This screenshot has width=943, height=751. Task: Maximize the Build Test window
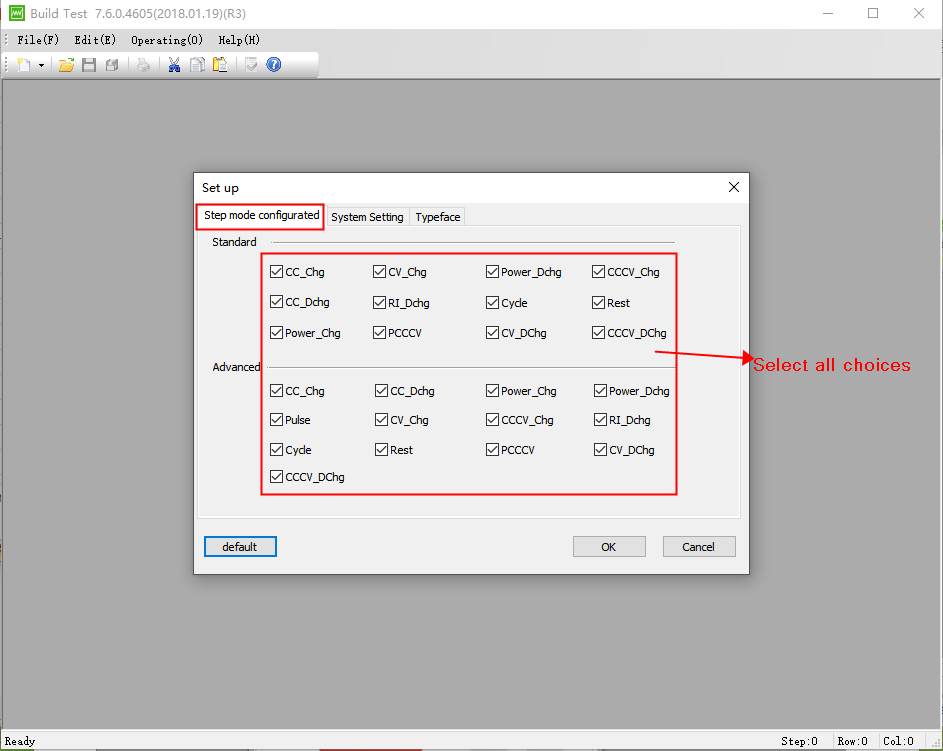tap(873, 13)
